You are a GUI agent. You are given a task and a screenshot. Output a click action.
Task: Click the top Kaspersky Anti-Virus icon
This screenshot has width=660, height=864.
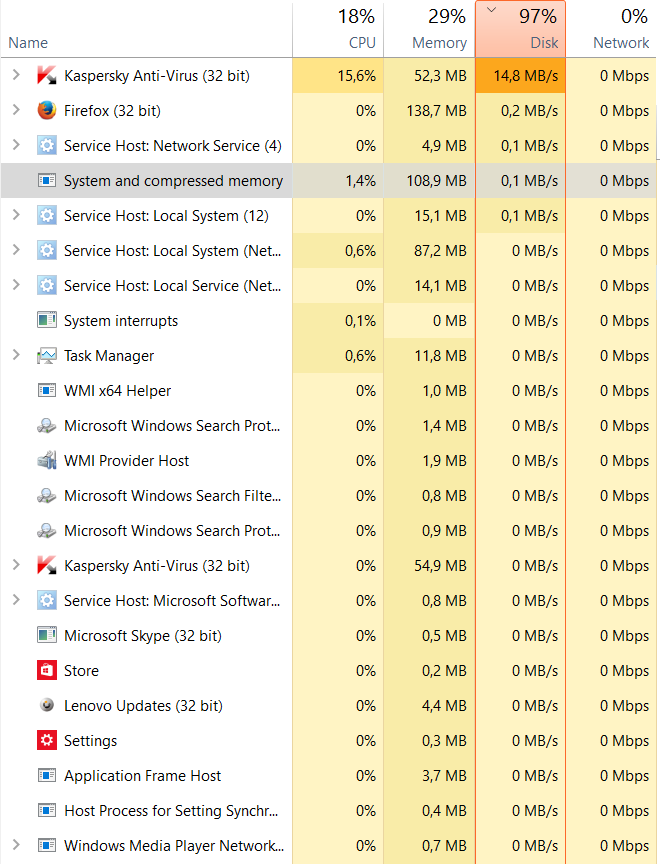click(x=47, y=75)
